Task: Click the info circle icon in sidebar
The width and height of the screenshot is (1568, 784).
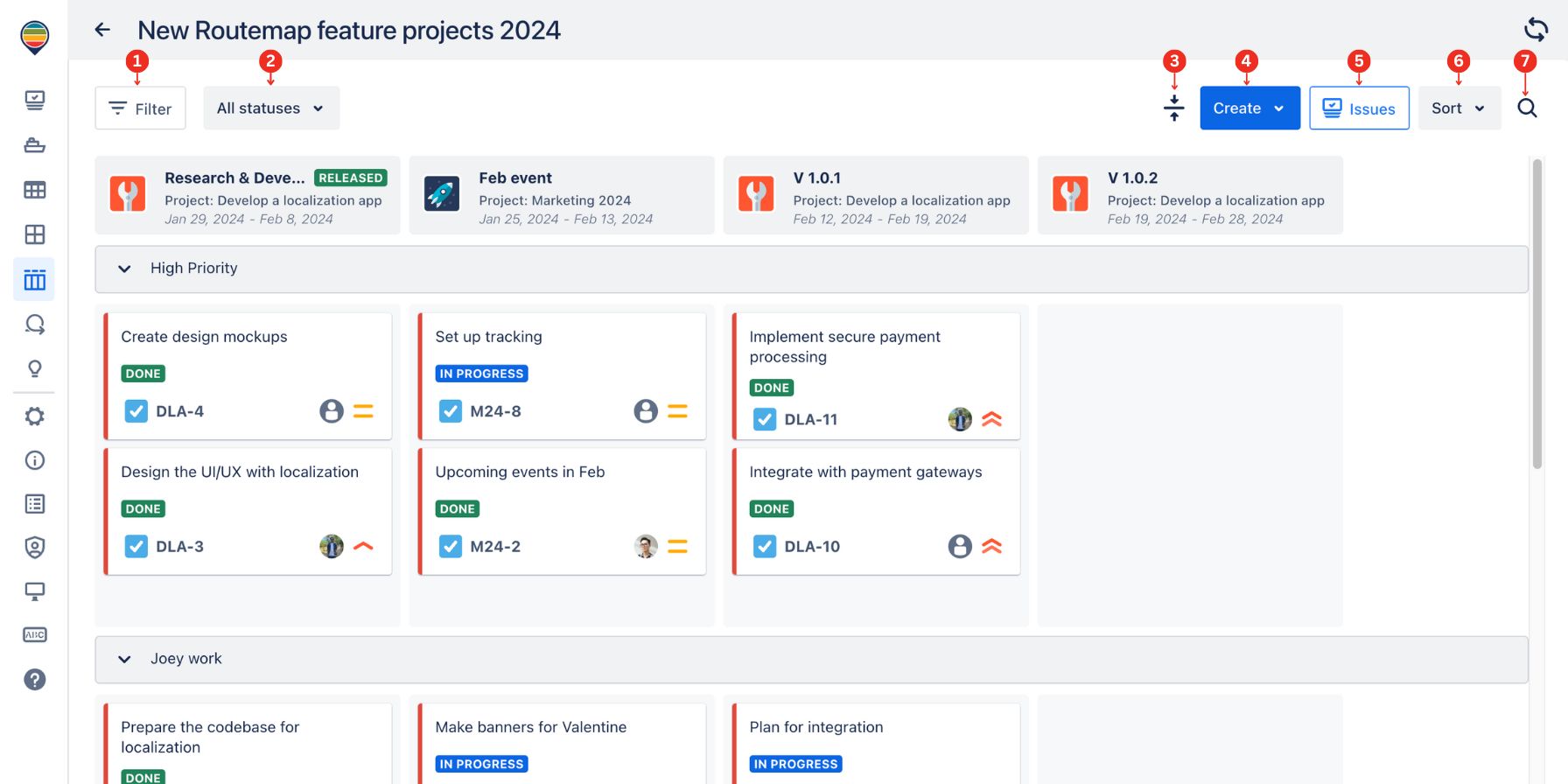Action: [35, 460]
